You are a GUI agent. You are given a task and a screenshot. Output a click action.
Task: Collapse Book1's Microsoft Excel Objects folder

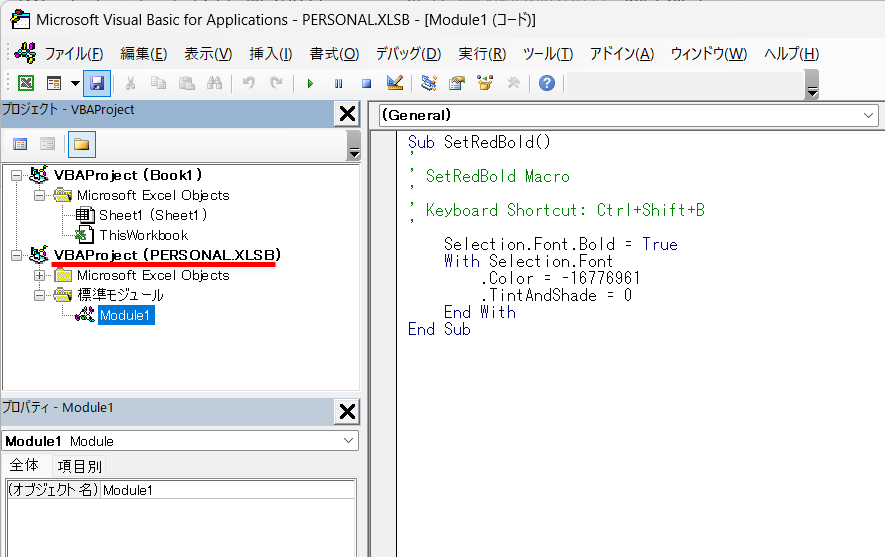click(39, 196)
